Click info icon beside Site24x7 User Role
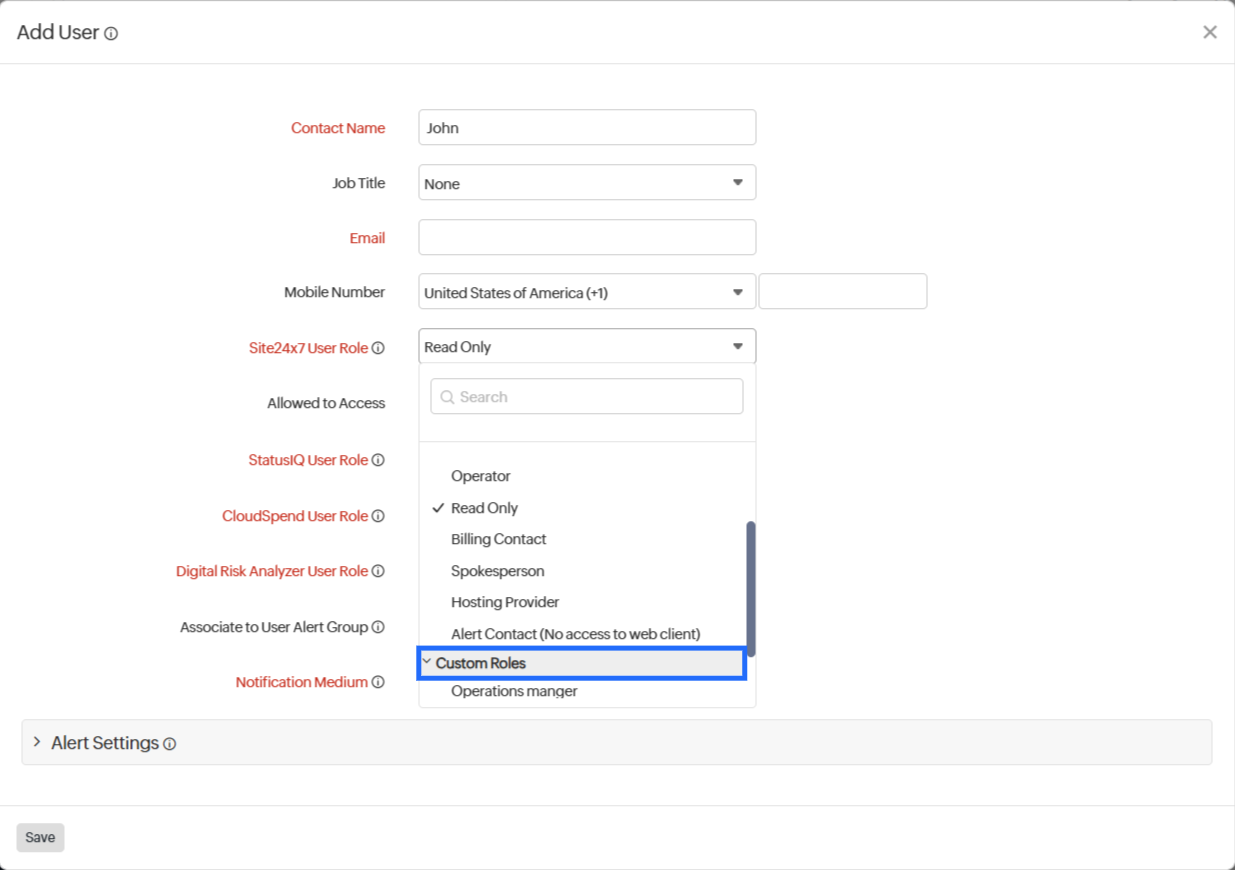Image resolution: width=1235 pixels, height=870 pixels. coord(378,349)
